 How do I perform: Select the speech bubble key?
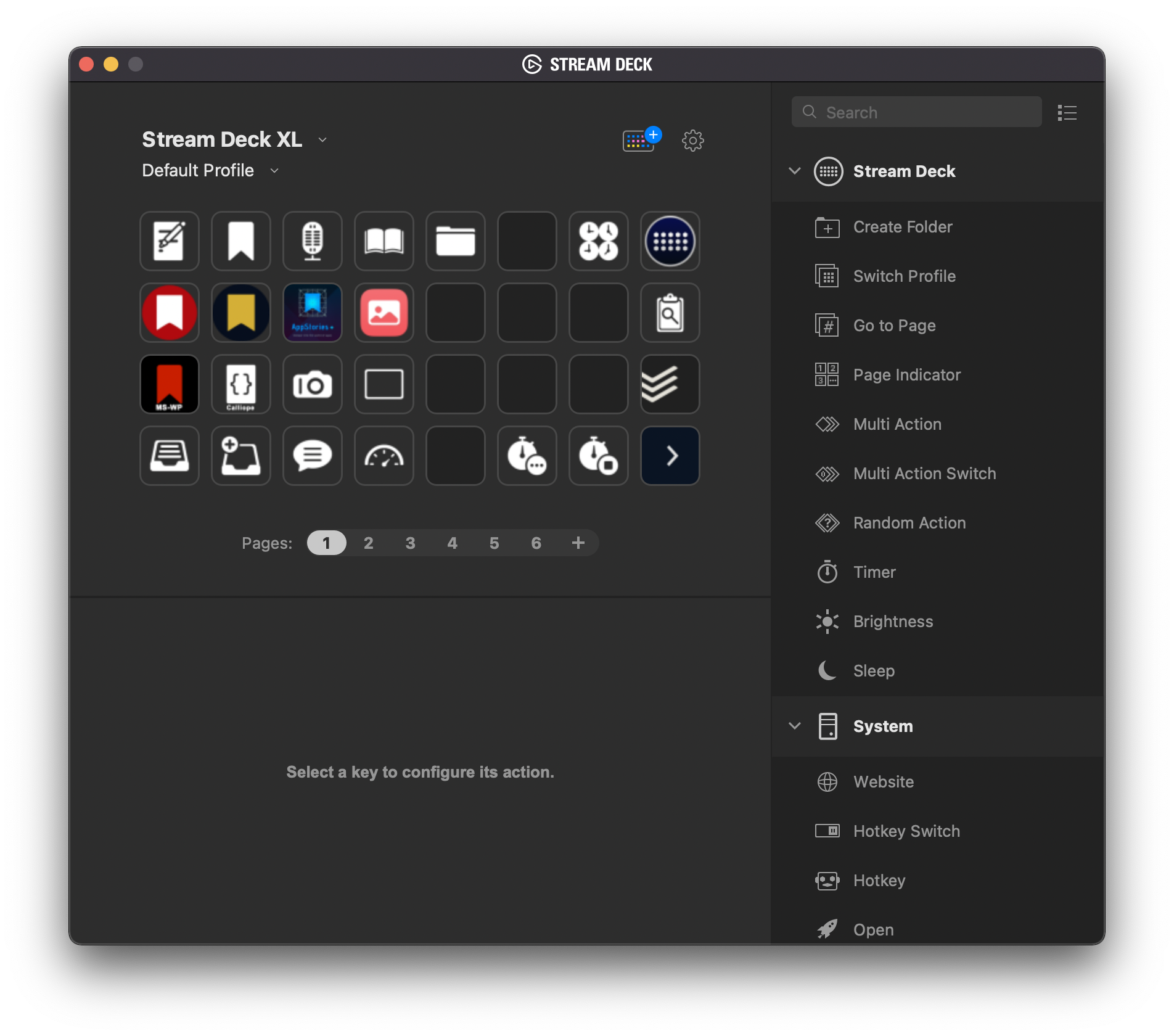[x=313, y=456]
